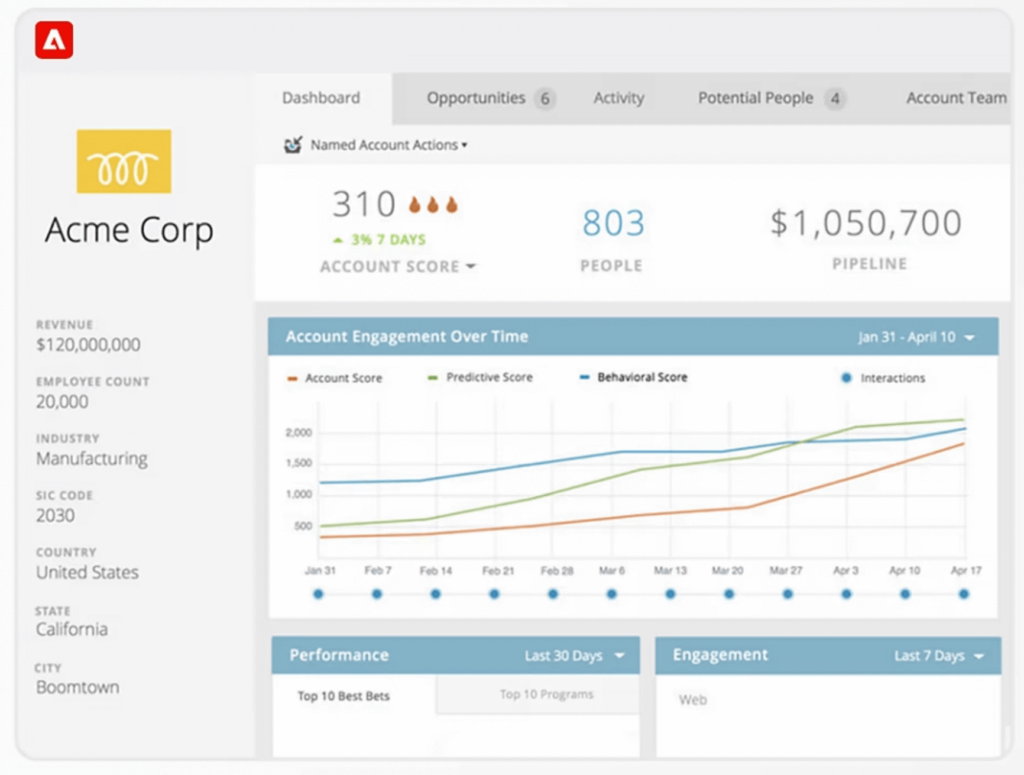Click the Apr 3 interaction dot
This screenshot has width=1024, height=775.
846,594
